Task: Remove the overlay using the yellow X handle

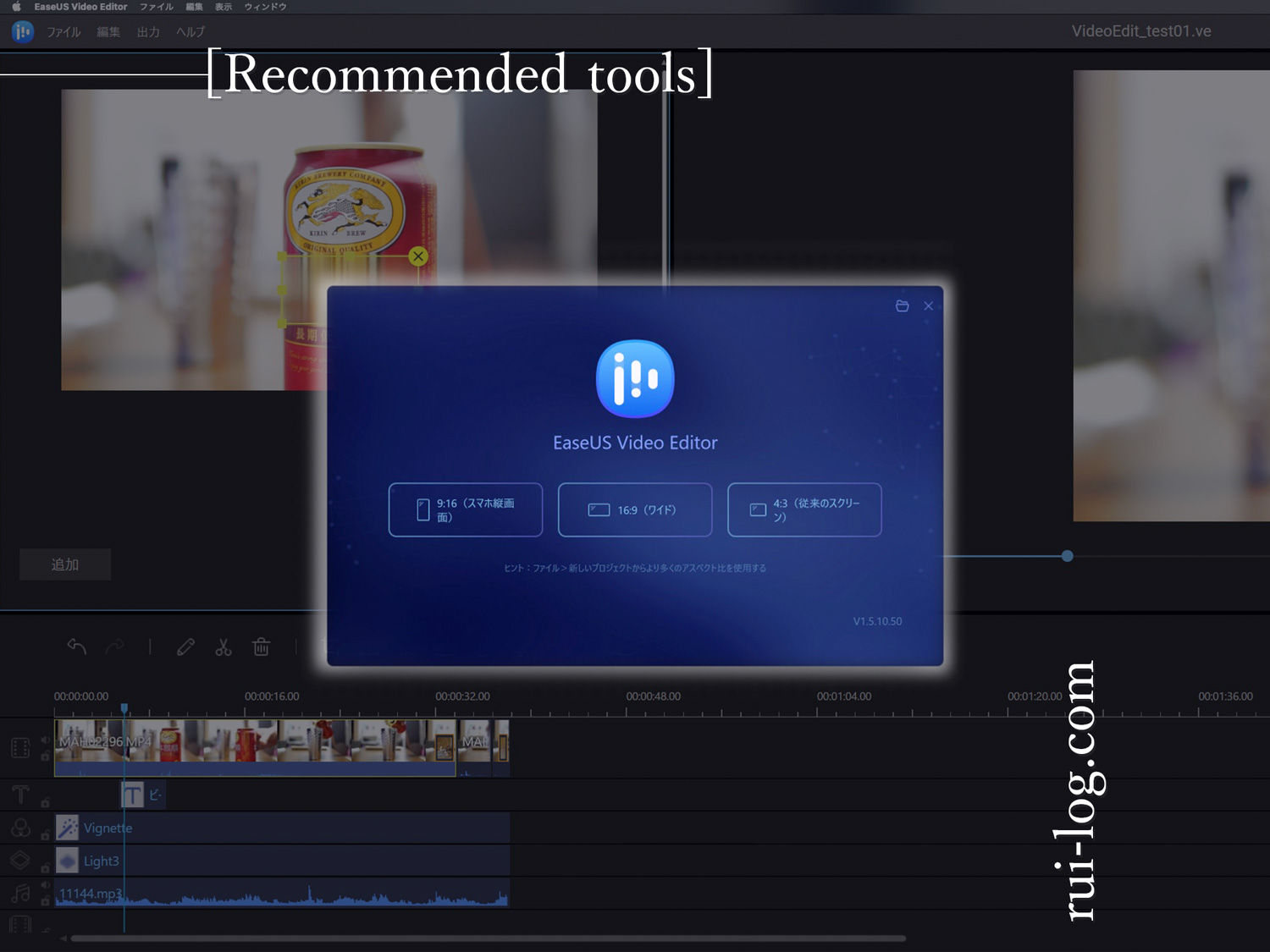Action: pos(418,256)
